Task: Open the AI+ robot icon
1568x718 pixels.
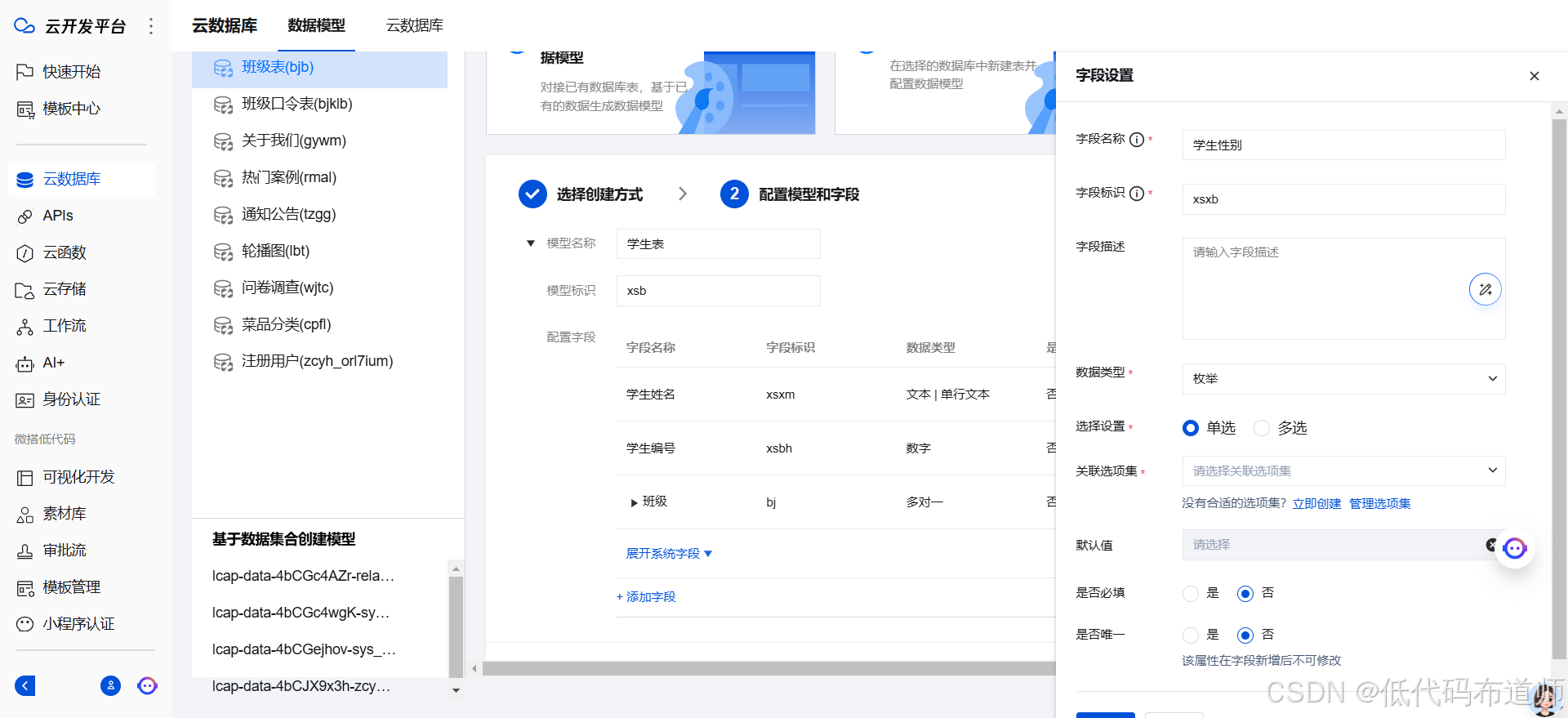Action: click(24, 363)
